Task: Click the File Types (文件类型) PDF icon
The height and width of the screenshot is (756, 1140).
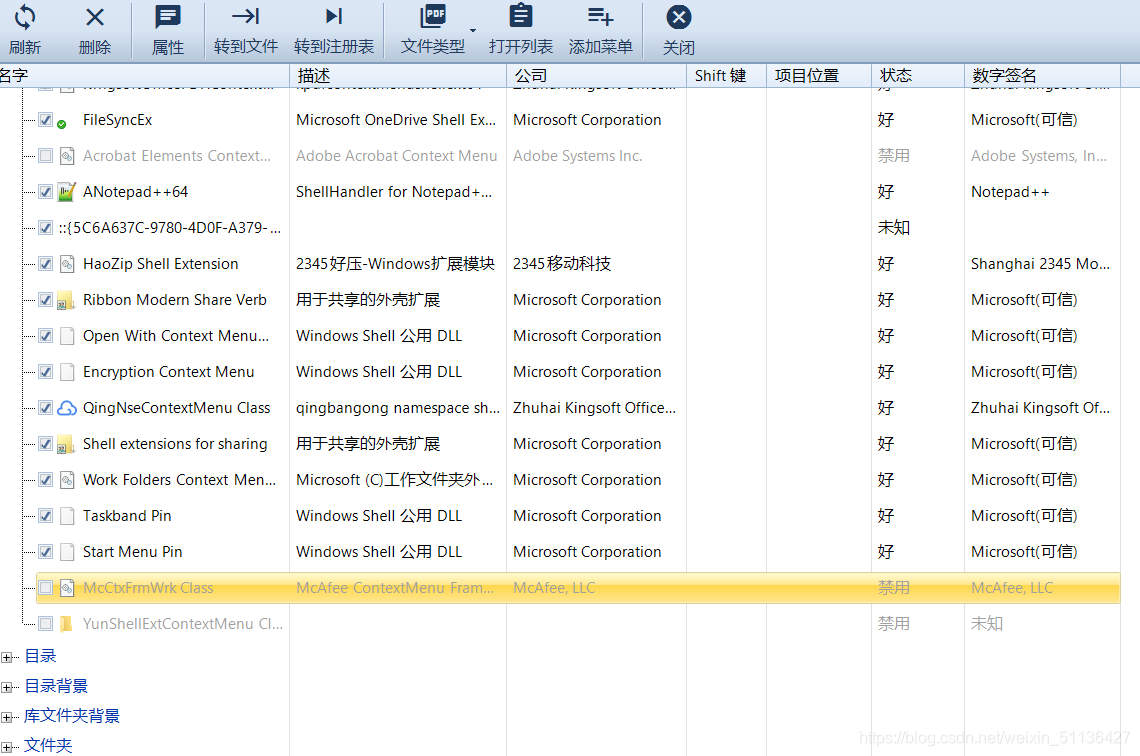Action: (433, 16)
